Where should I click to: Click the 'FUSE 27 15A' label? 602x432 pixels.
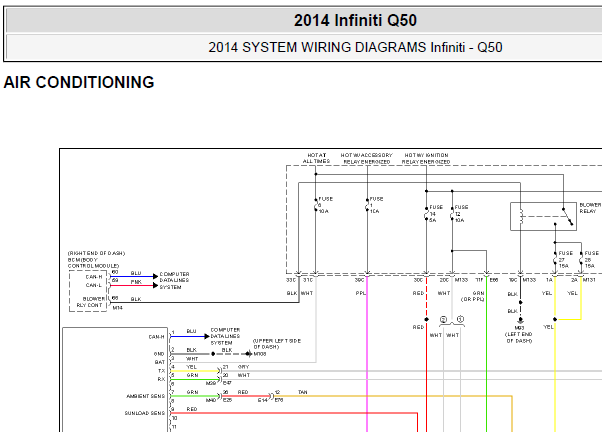pyautogui.click(x=565, y=260)
